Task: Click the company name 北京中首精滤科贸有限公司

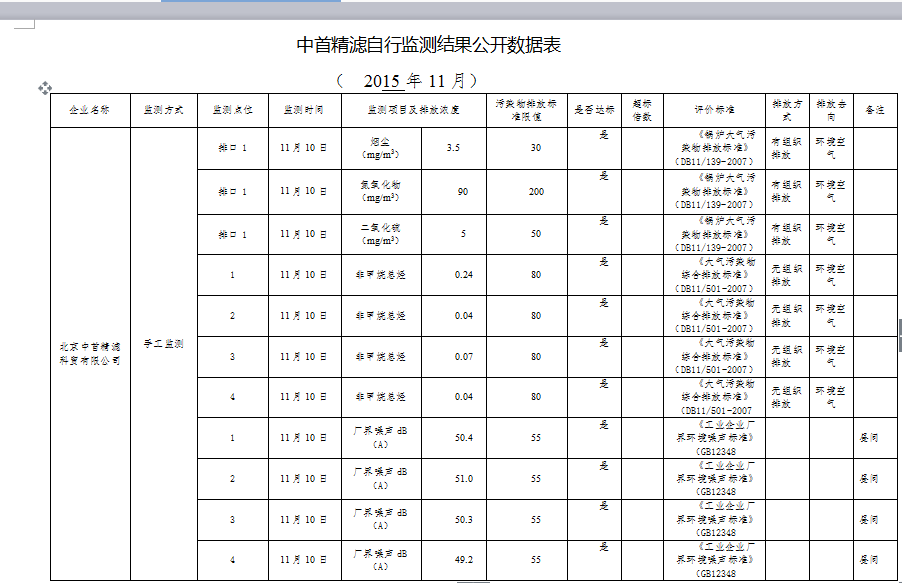Action: (x=90, y=354)
